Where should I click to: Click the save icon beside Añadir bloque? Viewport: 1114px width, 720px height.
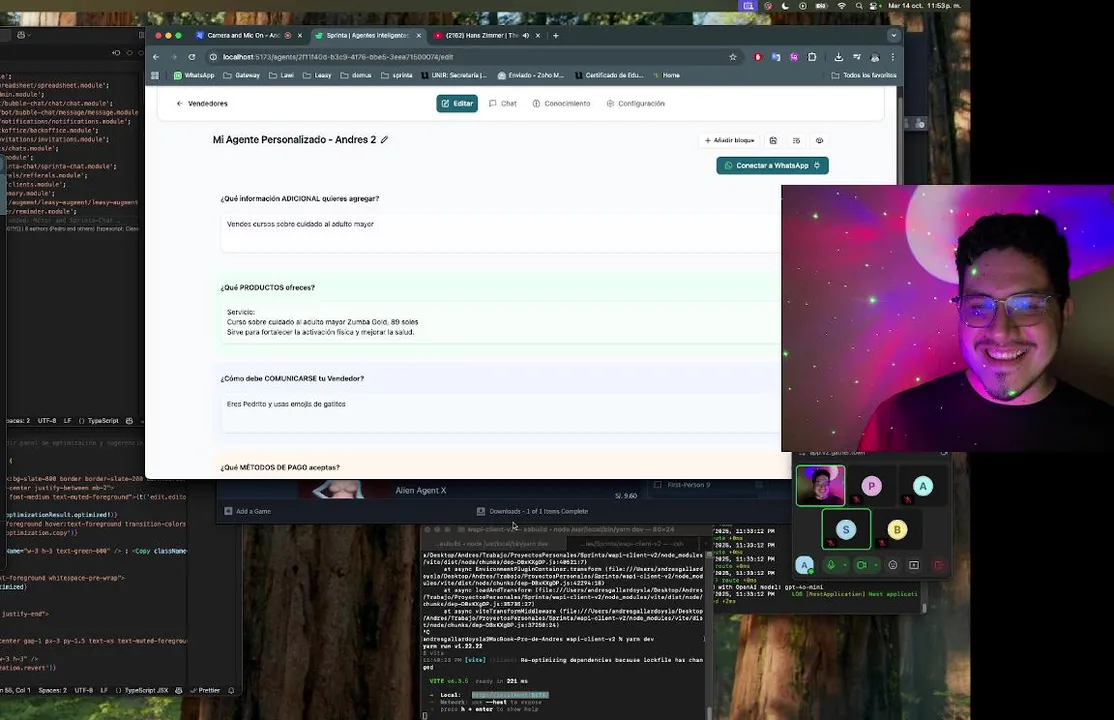[x=773, y=141]
